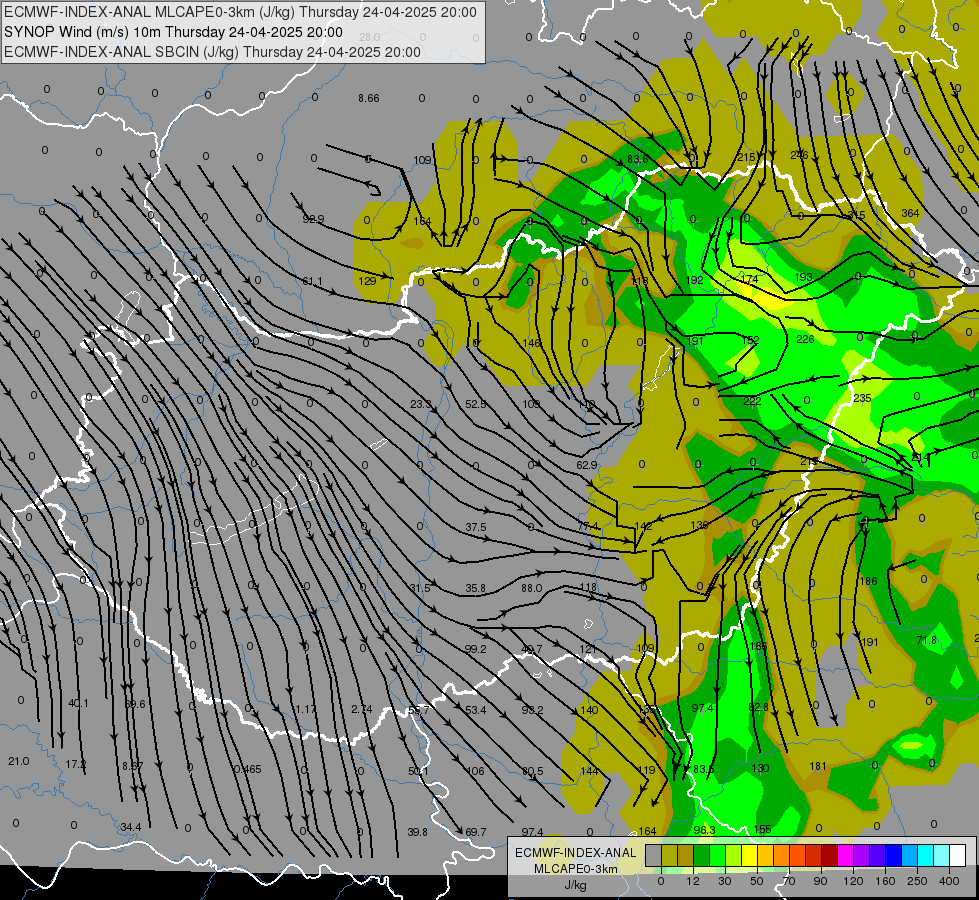Click the 181 value on the map

(x=818, y=766)
